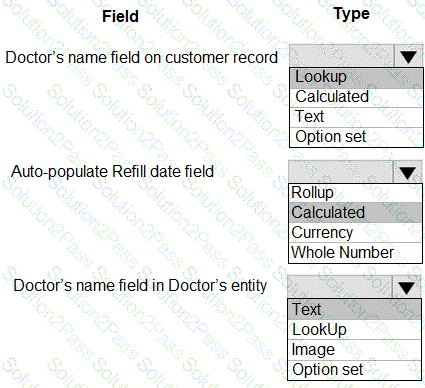Select Whole Number for Refill date field
425x388 pixels.
pos(355,253)
